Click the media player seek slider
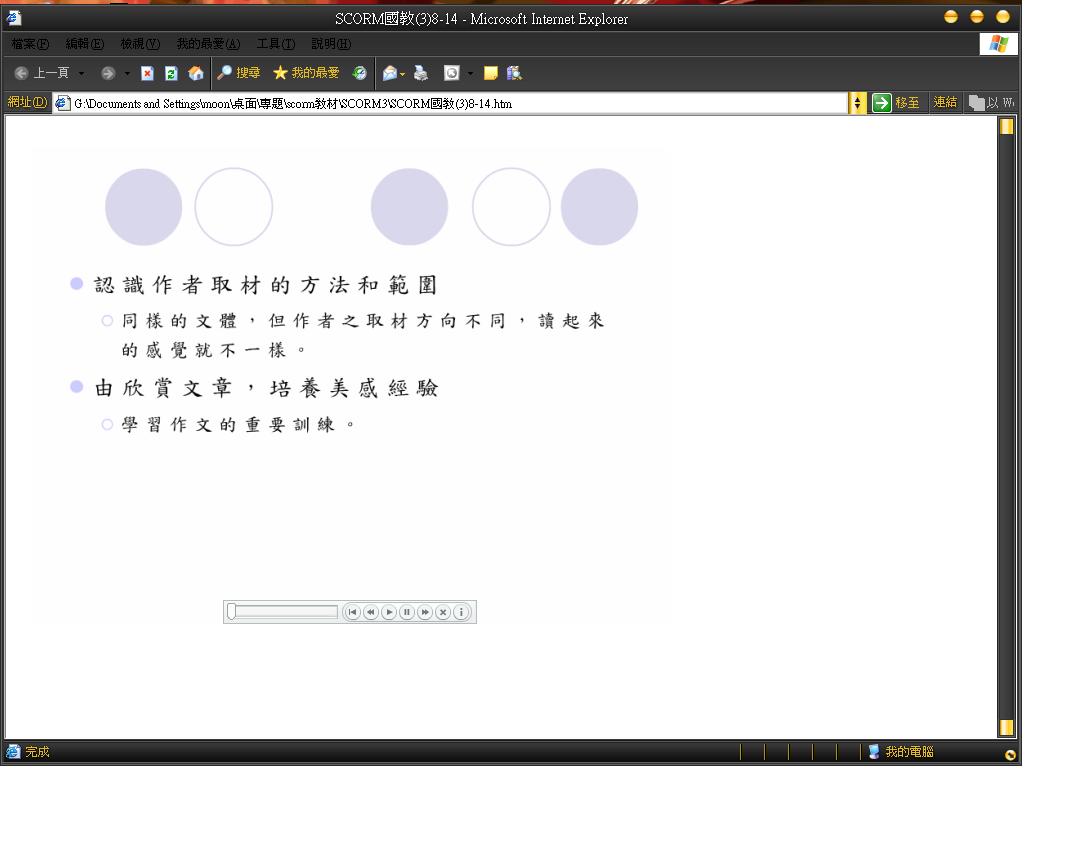 (284, 612)
